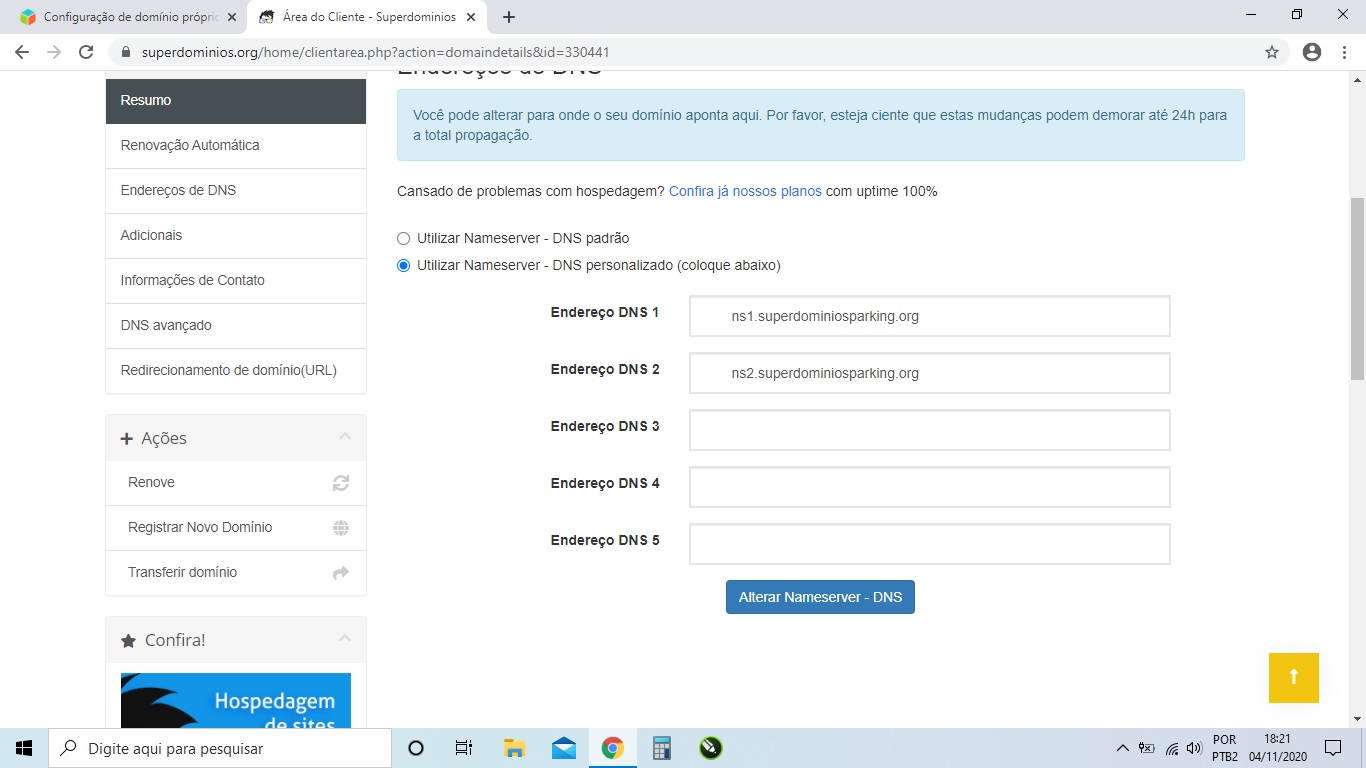The height and width of the screenshot is (768, 1366).
Task: Open DNS avançado sidebar item
Action: click(x=236, y=325)
